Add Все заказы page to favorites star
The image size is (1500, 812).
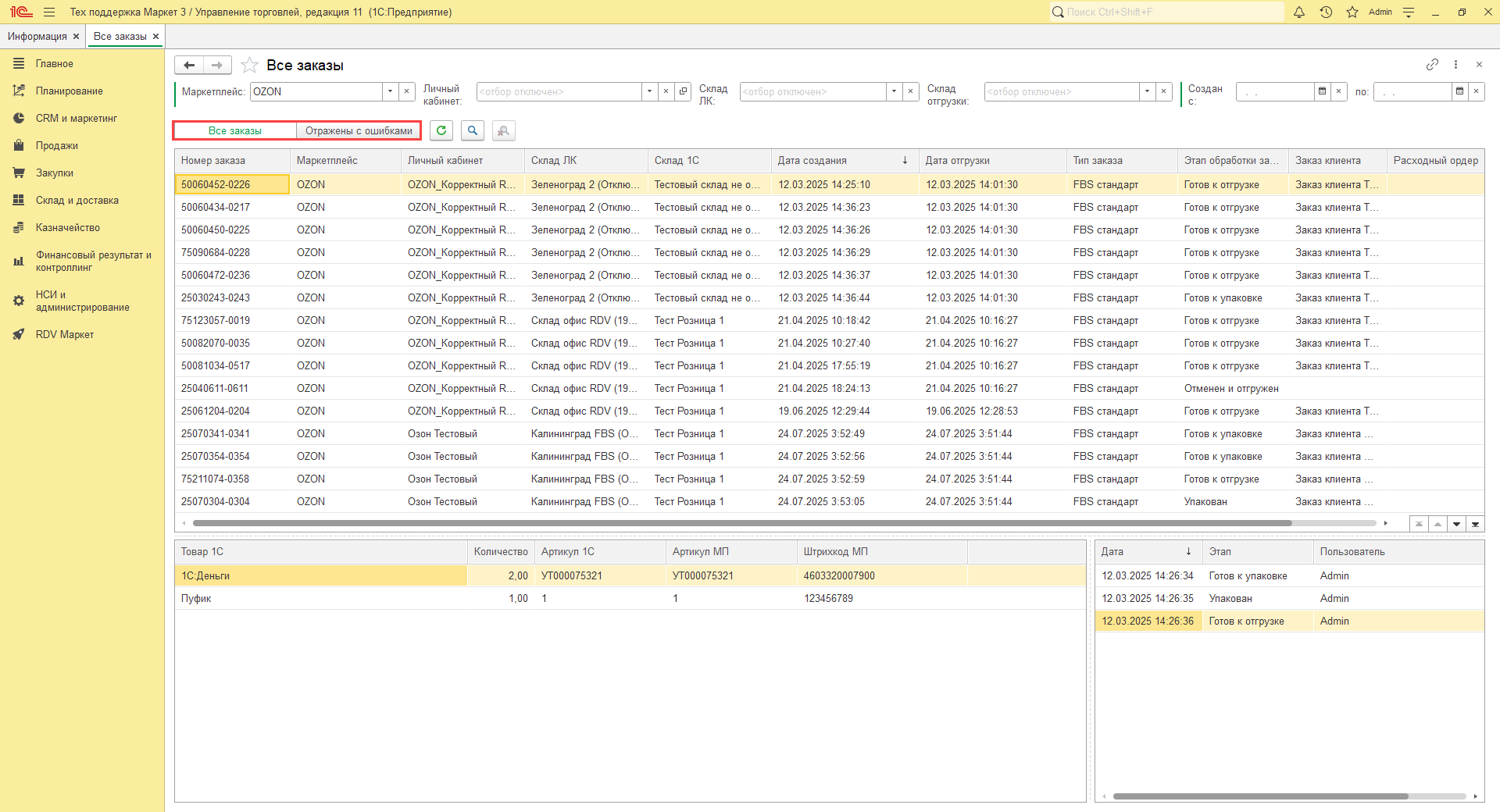[249, 66]
